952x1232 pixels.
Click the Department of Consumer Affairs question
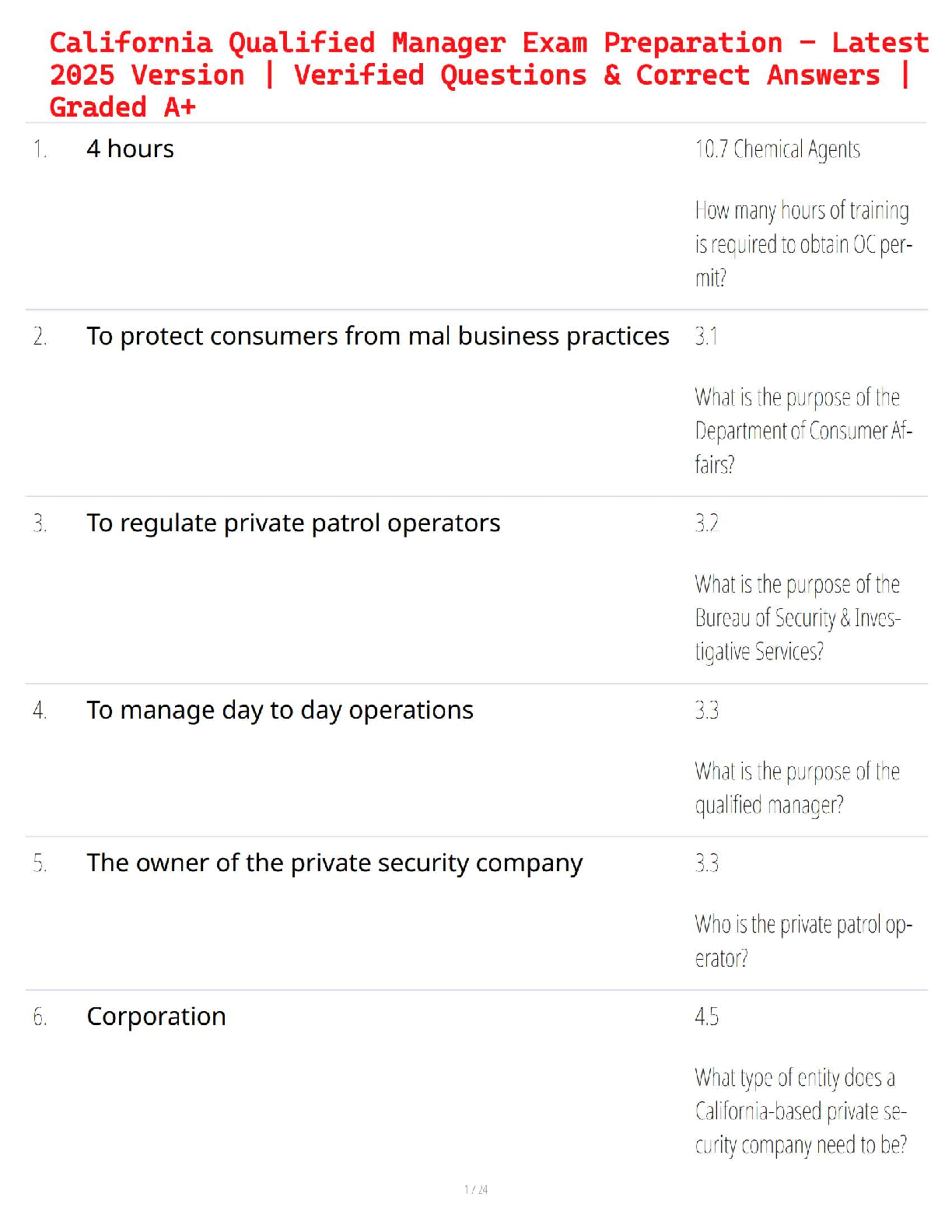click(x=802, y=430)
